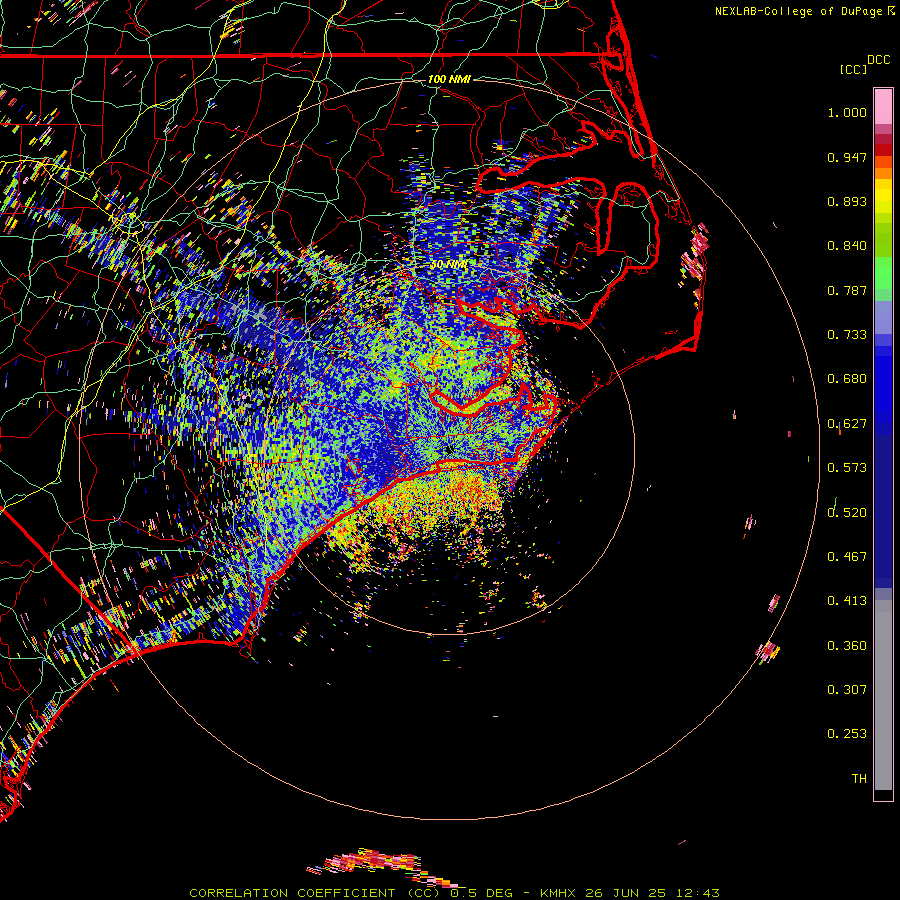Select the 0.680 scale label

847,379
